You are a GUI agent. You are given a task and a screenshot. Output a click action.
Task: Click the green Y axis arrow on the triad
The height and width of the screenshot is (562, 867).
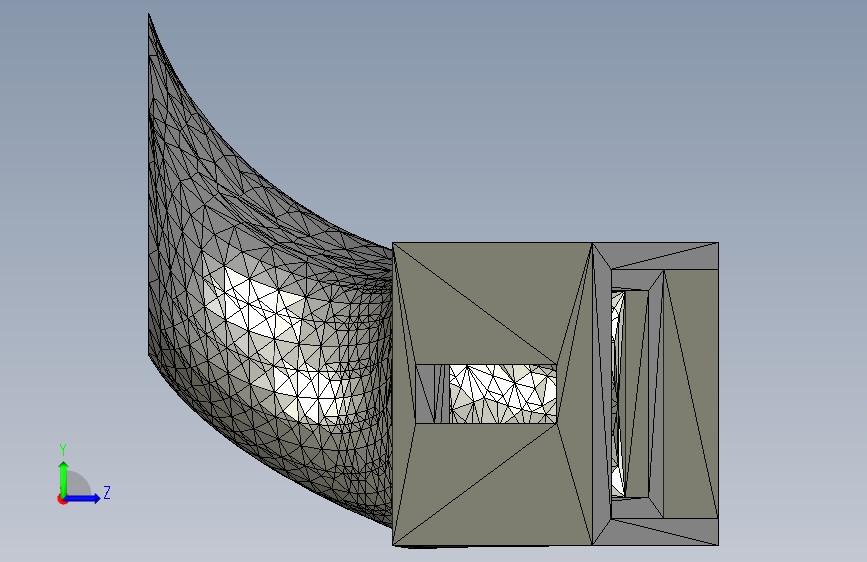click(64, 478)
